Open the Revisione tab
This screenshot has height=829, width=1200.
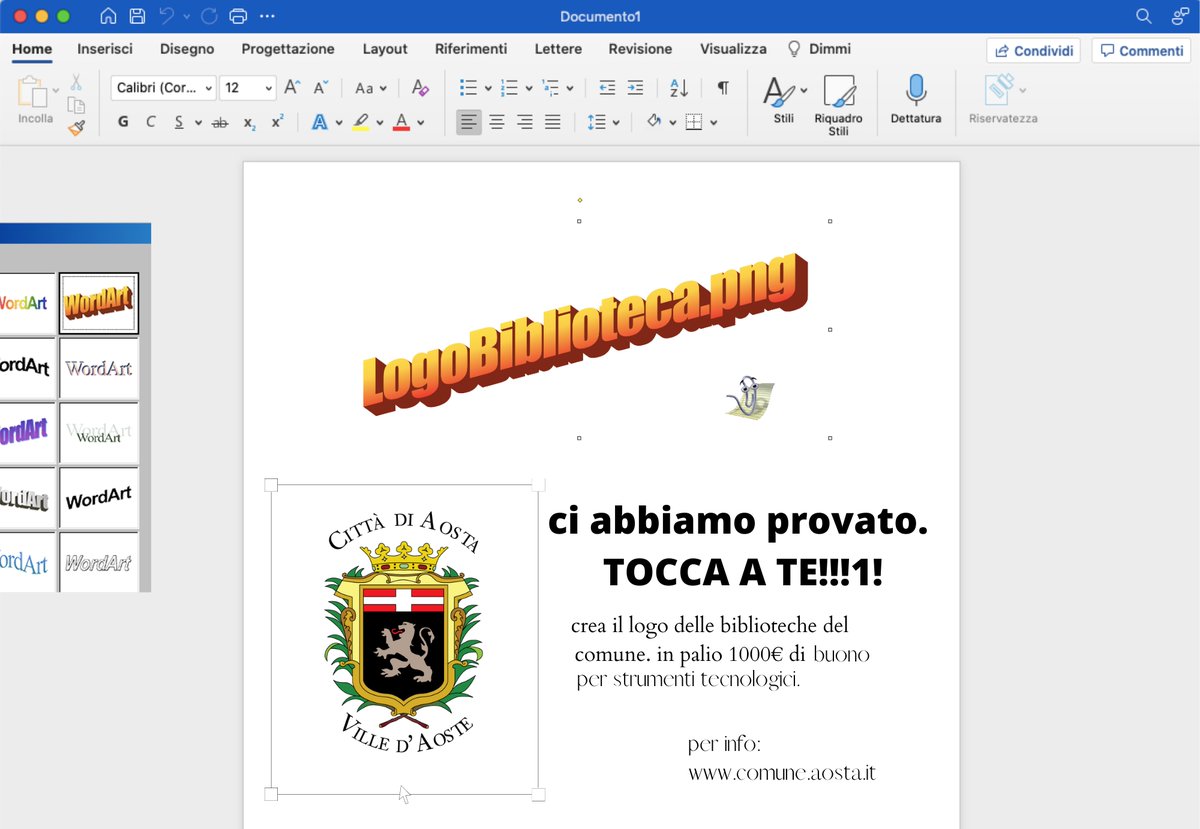click(640, 48)
